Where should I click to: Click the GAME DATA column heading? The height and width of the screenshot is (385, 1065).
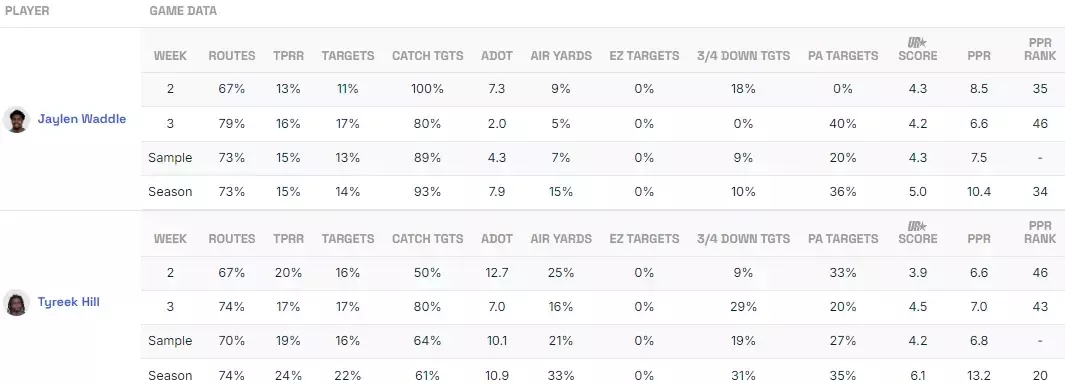[x=183, y=11]
